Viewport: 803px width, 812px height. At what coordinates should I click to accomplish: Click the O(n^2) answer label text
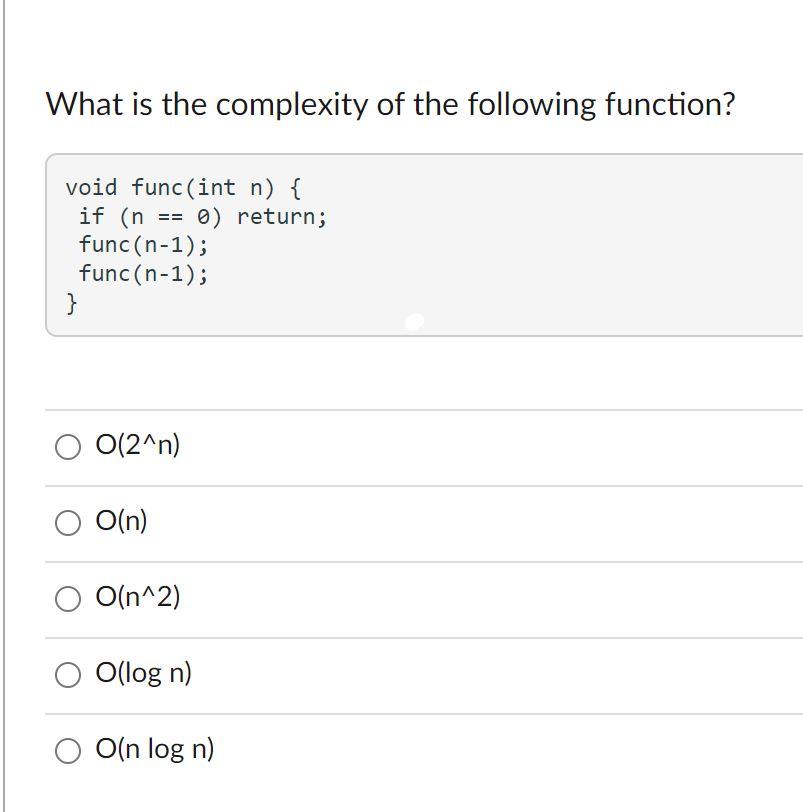point(138,596)
